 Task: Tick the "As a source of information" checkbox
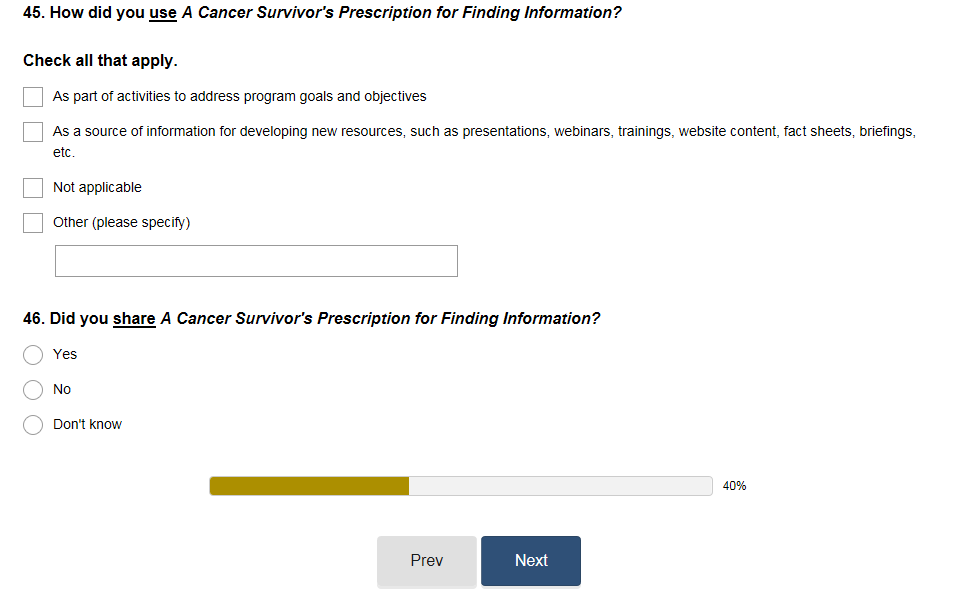pos(33,132)
